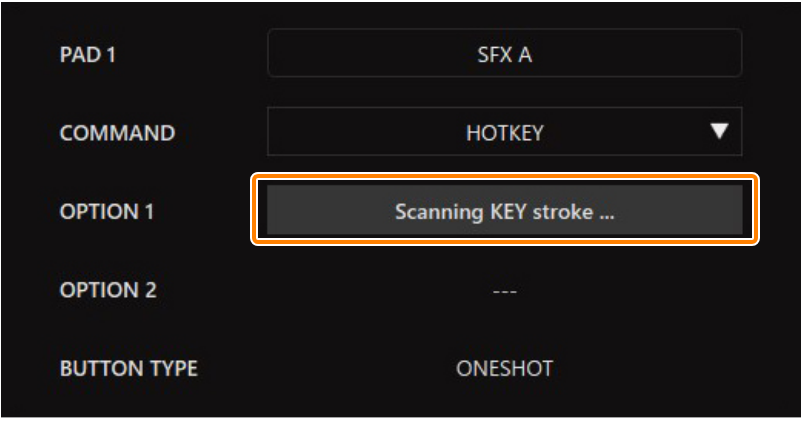The height and width of the screenshot is (421, 804).
Task: Click the gray key scanning bar
Action: point(505,210)
